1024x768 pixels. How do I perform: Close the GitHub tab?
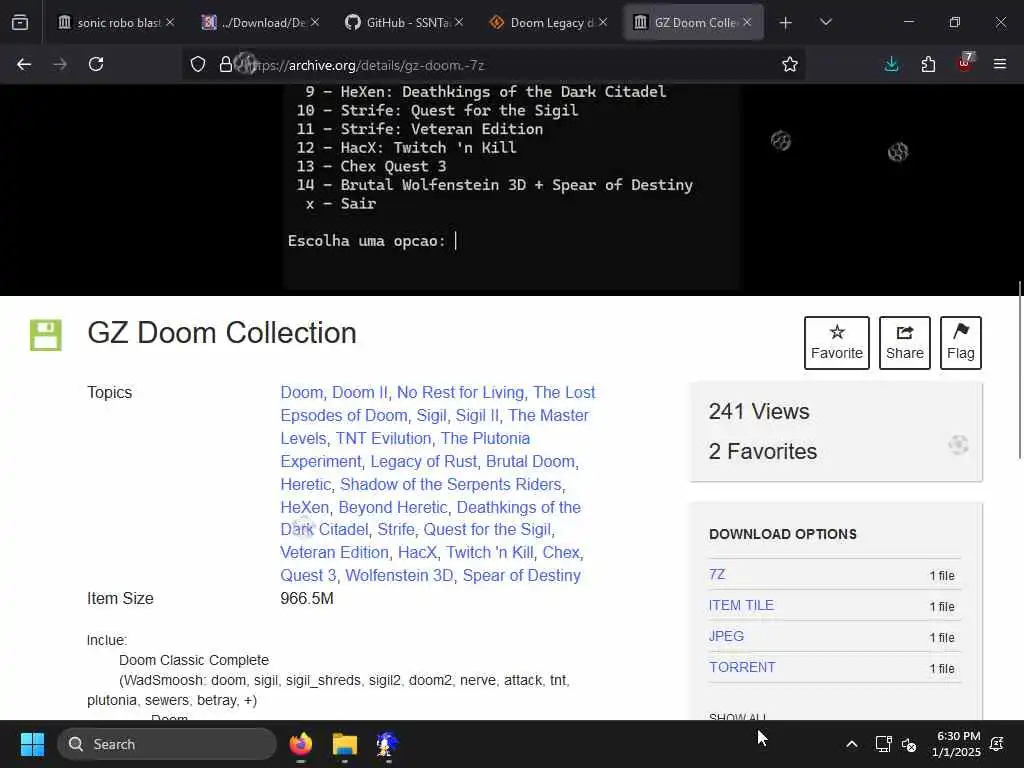click(x=459, y=22)
